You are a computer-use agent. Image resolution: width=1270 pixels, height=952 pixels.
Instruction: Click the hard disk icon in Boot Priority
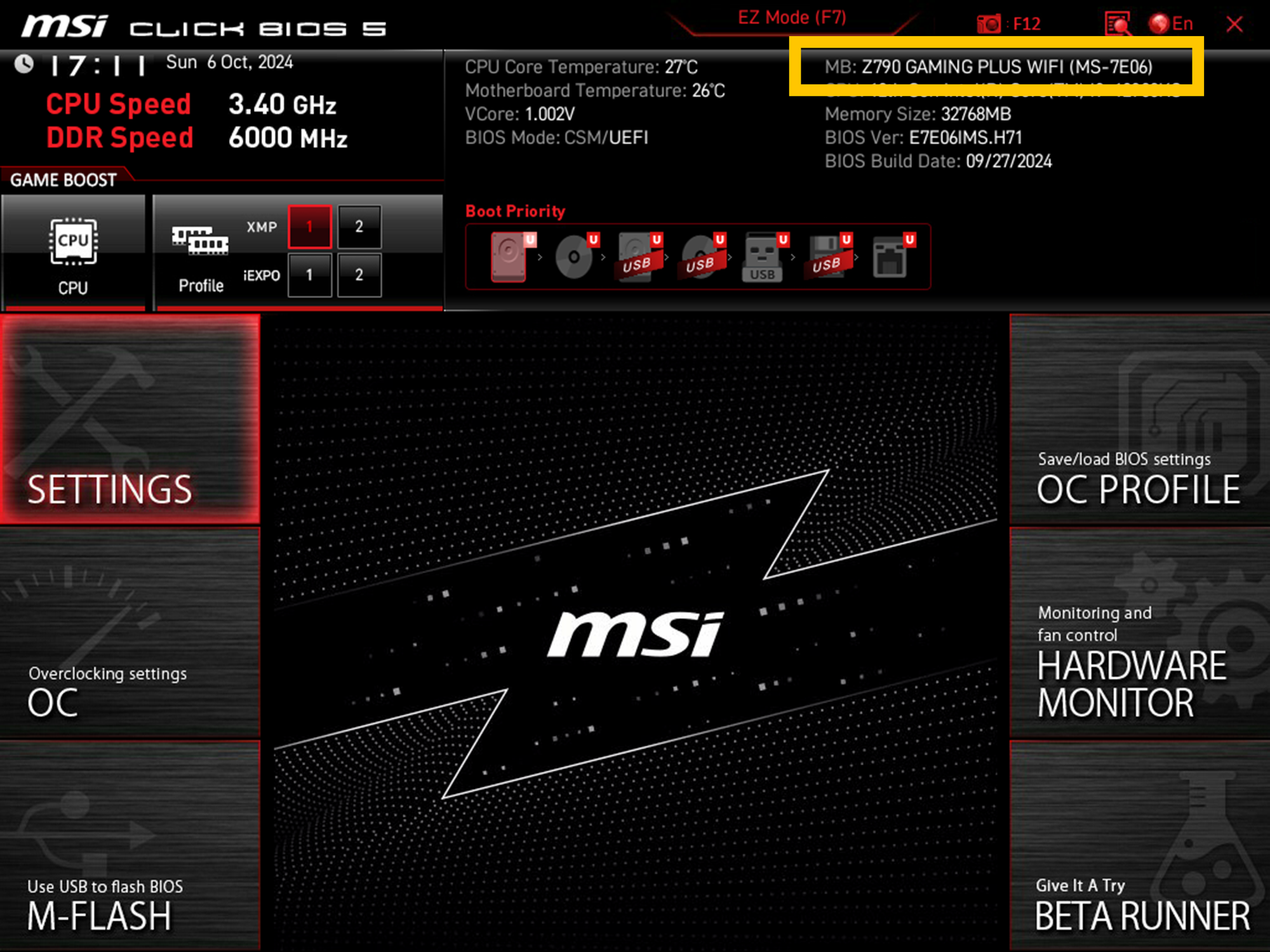pos(508,257)
